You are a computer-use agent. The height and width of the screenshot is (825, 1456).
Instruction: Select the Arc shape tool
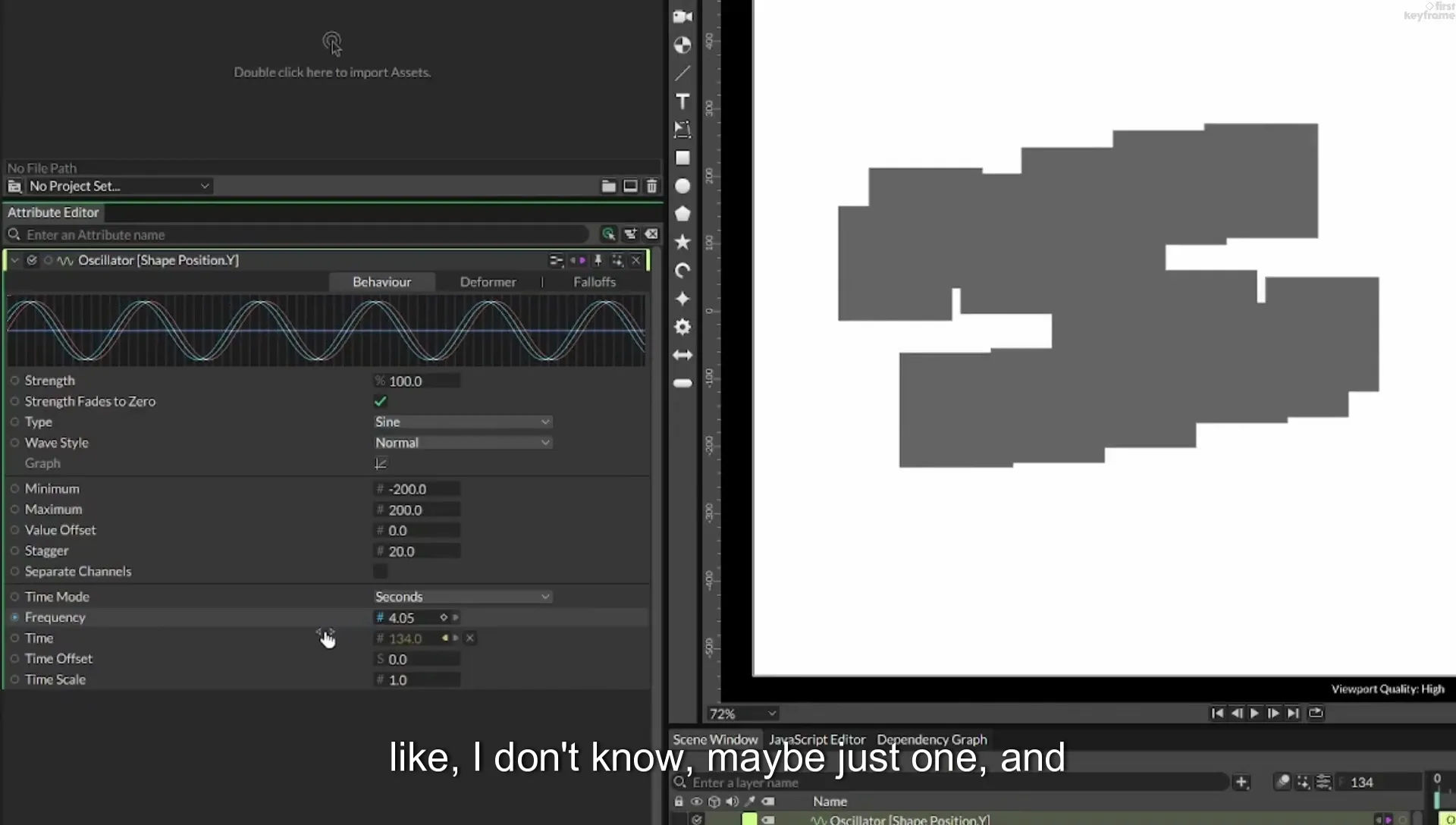tap(682, 271)
